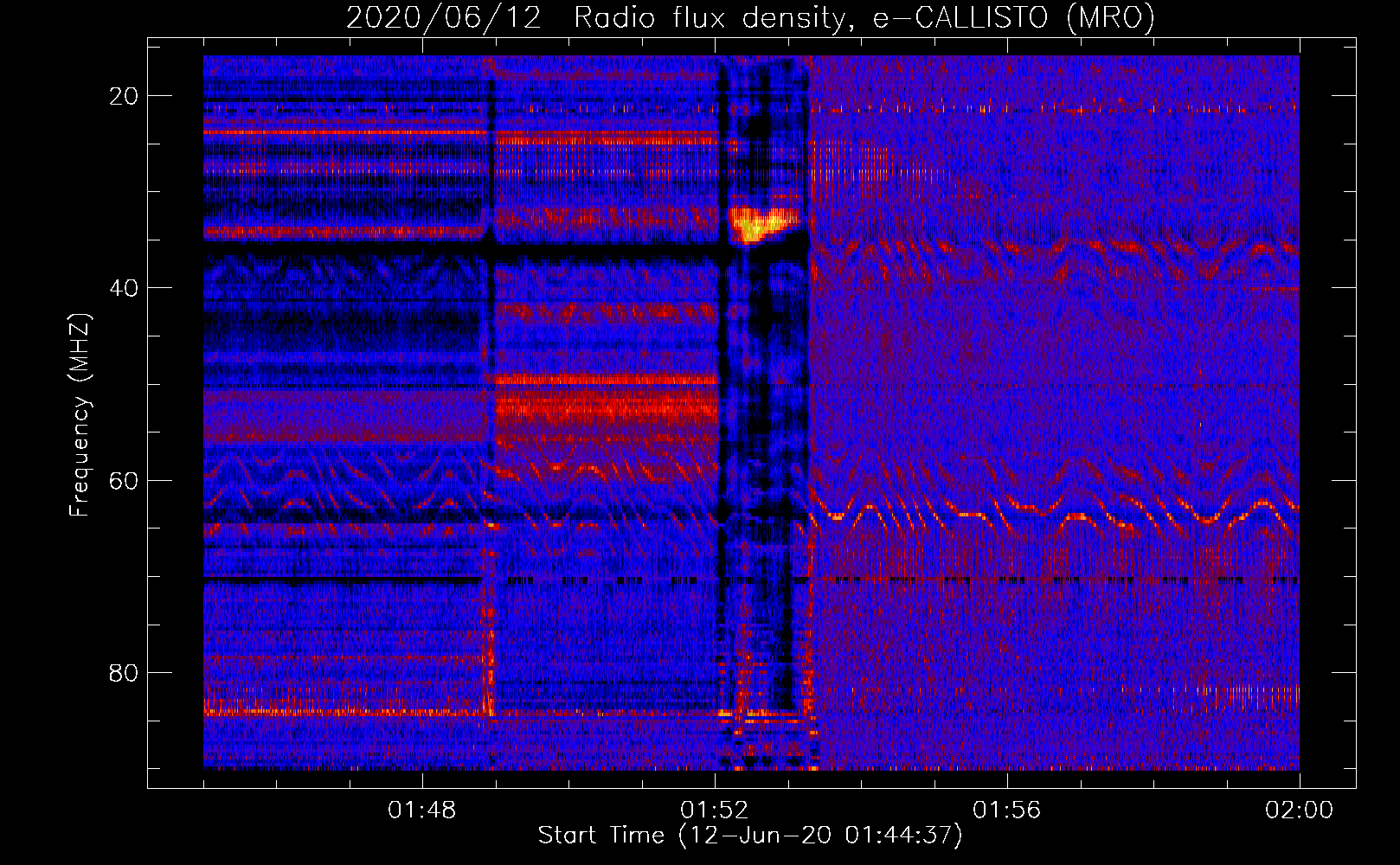The image size is (1400, 865).
Task: Click the time tick label '02:00'
Action: (1300, 811)
